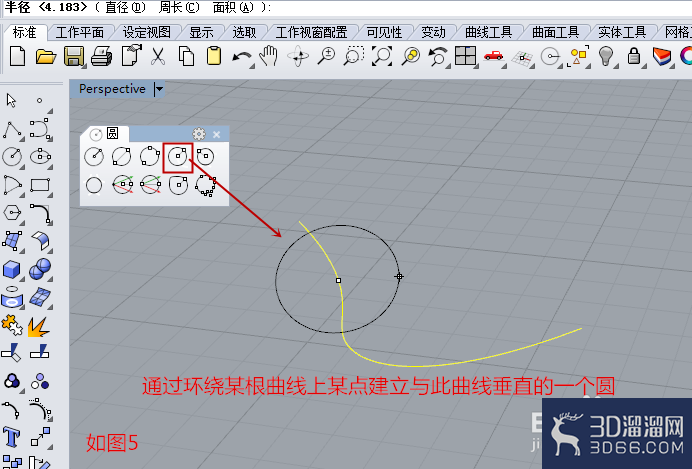692x469 pixels.
Task: Click the light bulb Hide Objects icon
Action: pyautogui.click(x=606, y=56)
